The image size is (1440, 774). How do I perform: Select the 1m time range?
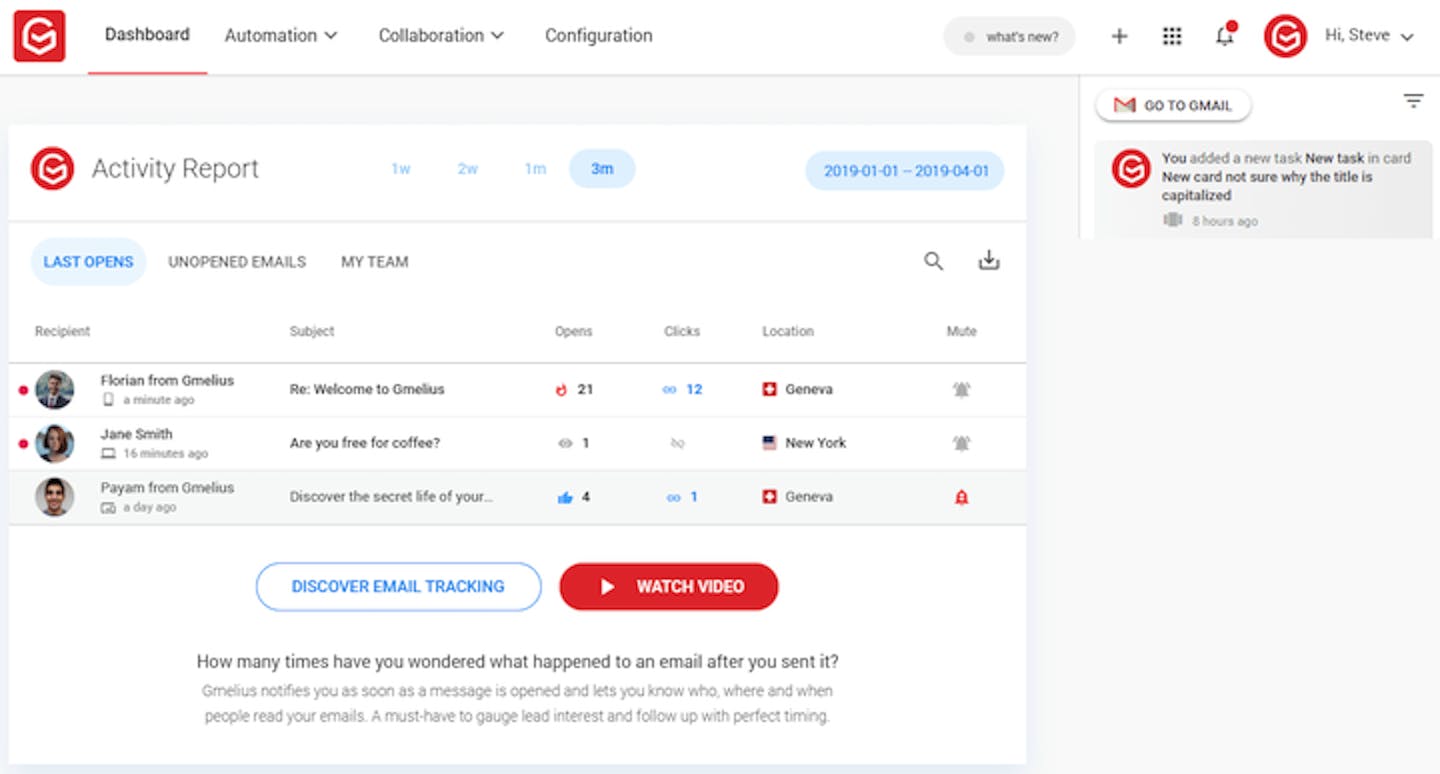click(x=535, y=169)
